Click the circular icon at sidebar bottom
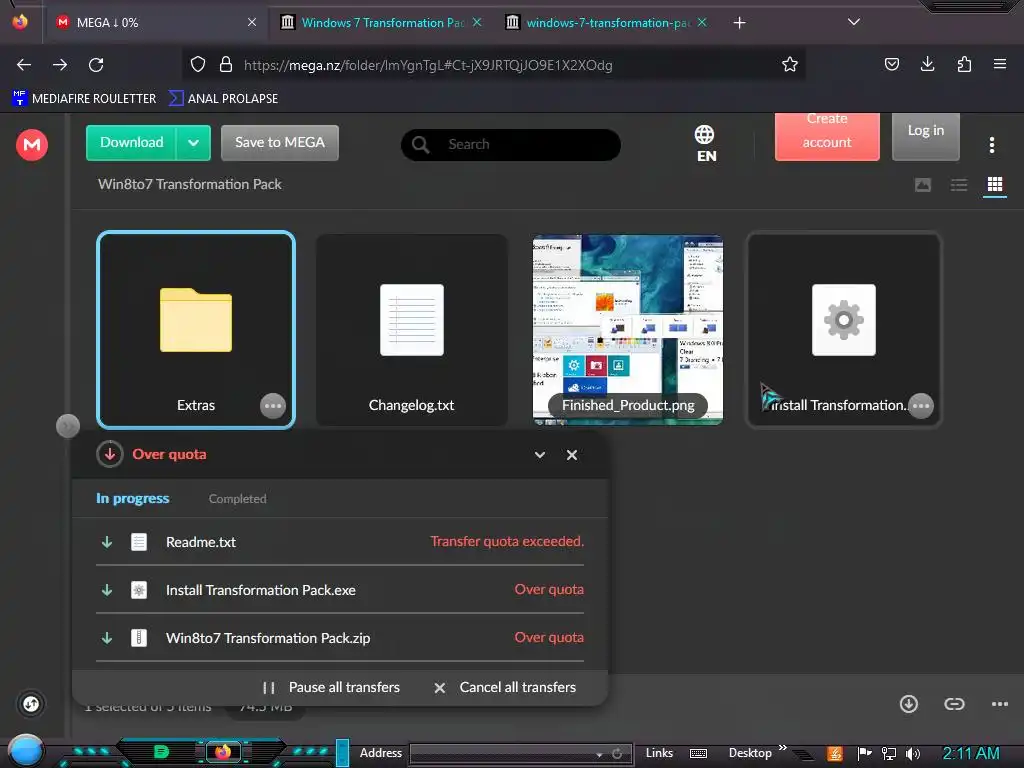Screen dimensions: 1024x768 tap(31, 704)
